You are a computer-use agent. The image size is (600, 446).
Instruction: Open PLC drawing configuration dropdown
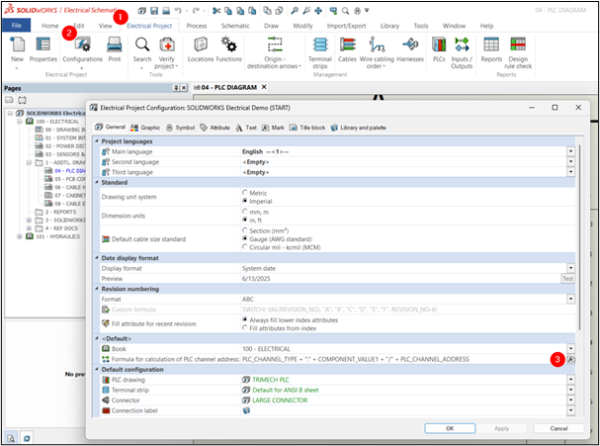(571, 380)
